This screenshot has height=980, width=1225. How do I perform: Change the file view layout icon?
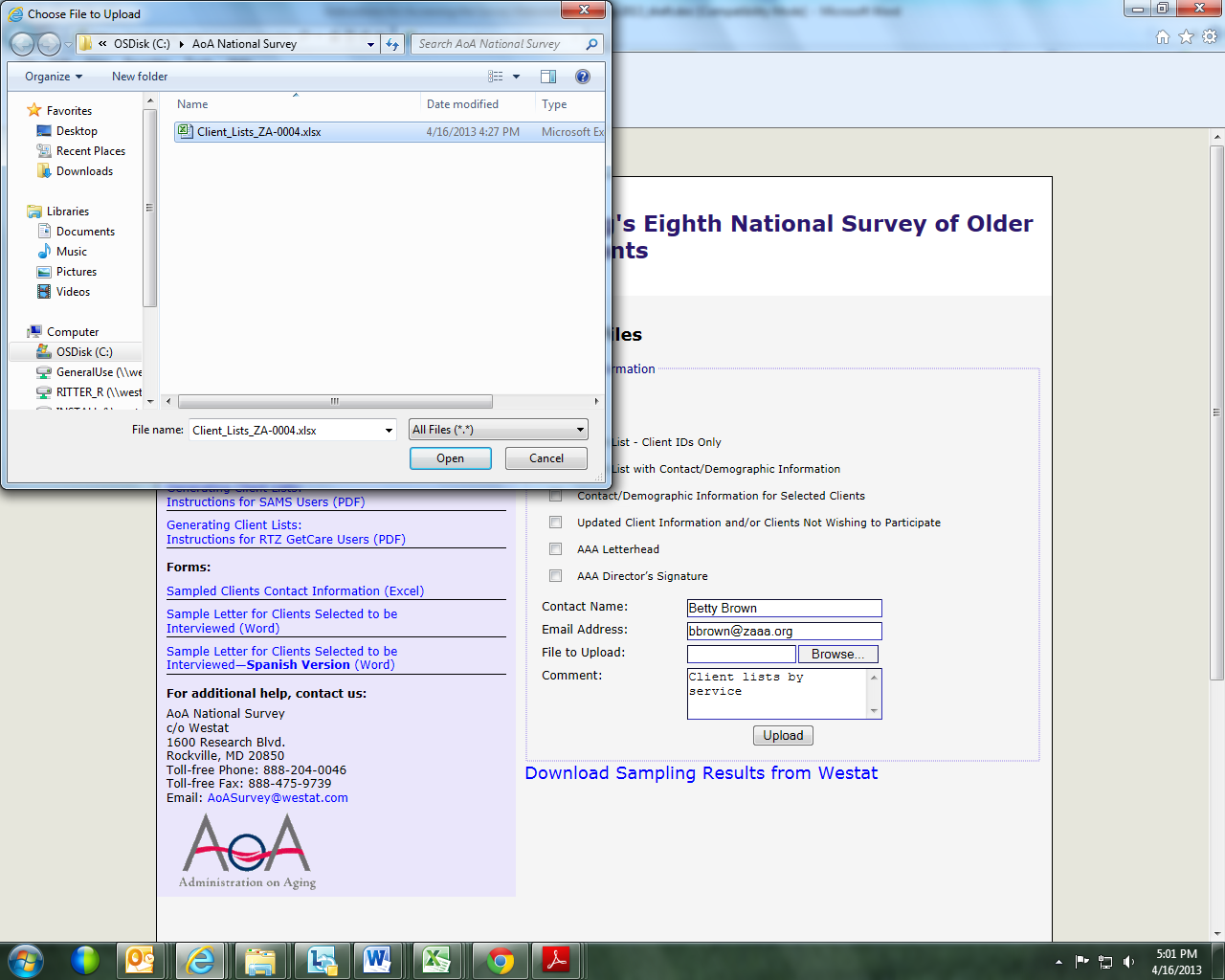click(496, 77)
